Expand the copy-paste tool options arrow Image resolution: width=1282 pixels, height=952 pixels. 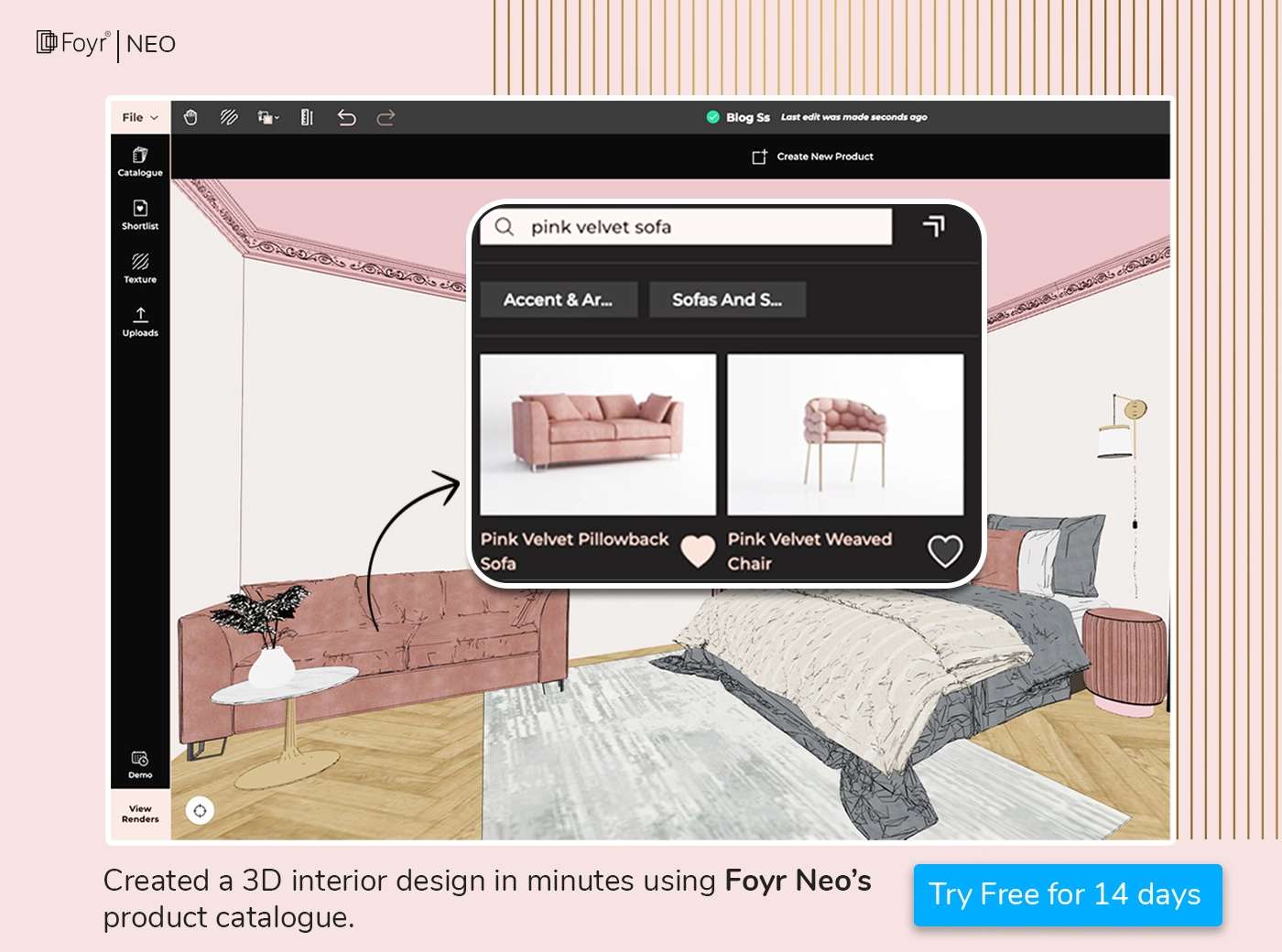coord(277,118)
